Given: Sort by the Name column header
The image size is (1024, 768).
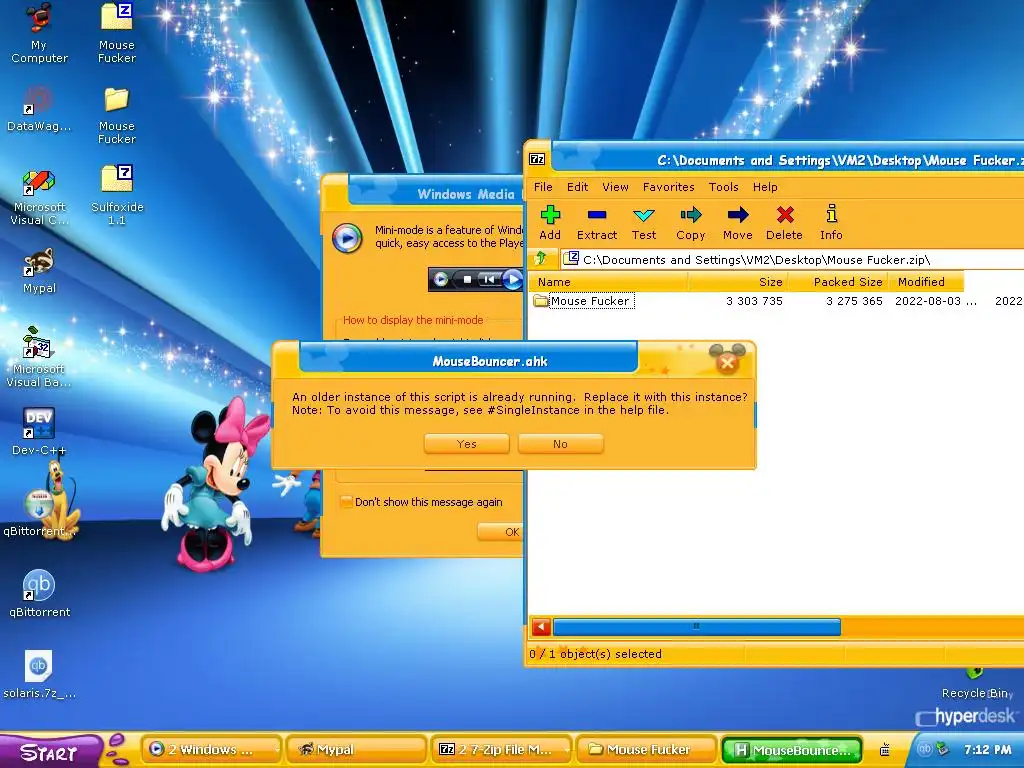Looking at the screenshot, I should 607,281.
